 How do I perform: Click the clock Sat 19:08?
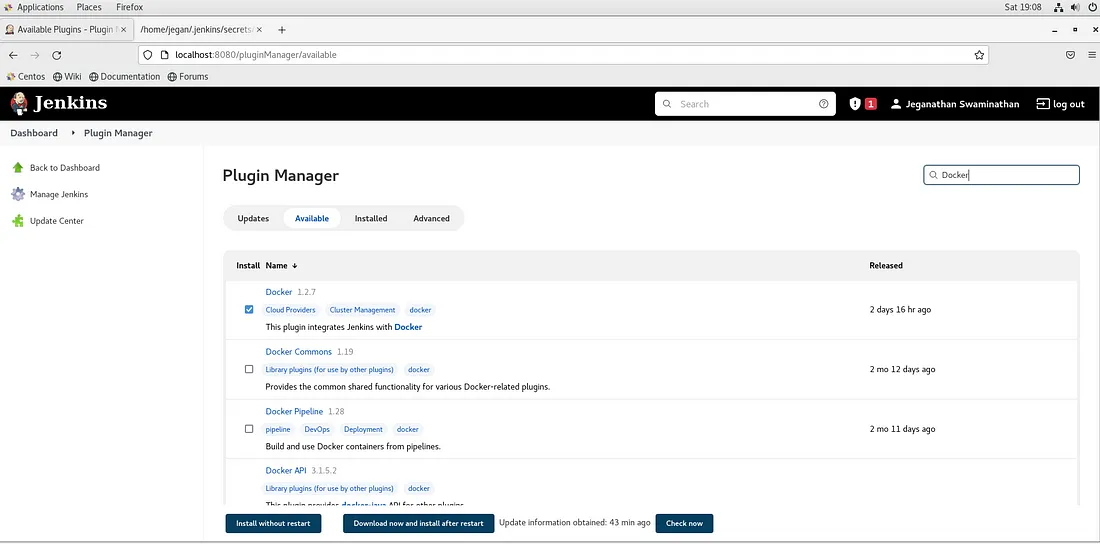[1023, 7]
